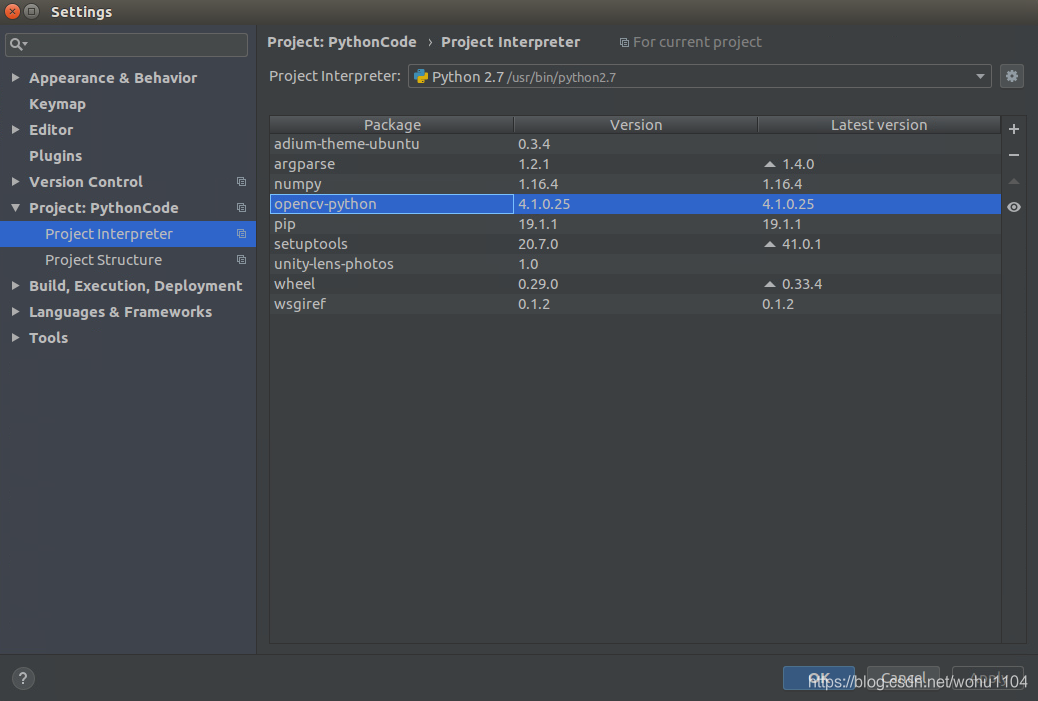Click the interpreter settings gear icon

click(x=1012, y=77)
